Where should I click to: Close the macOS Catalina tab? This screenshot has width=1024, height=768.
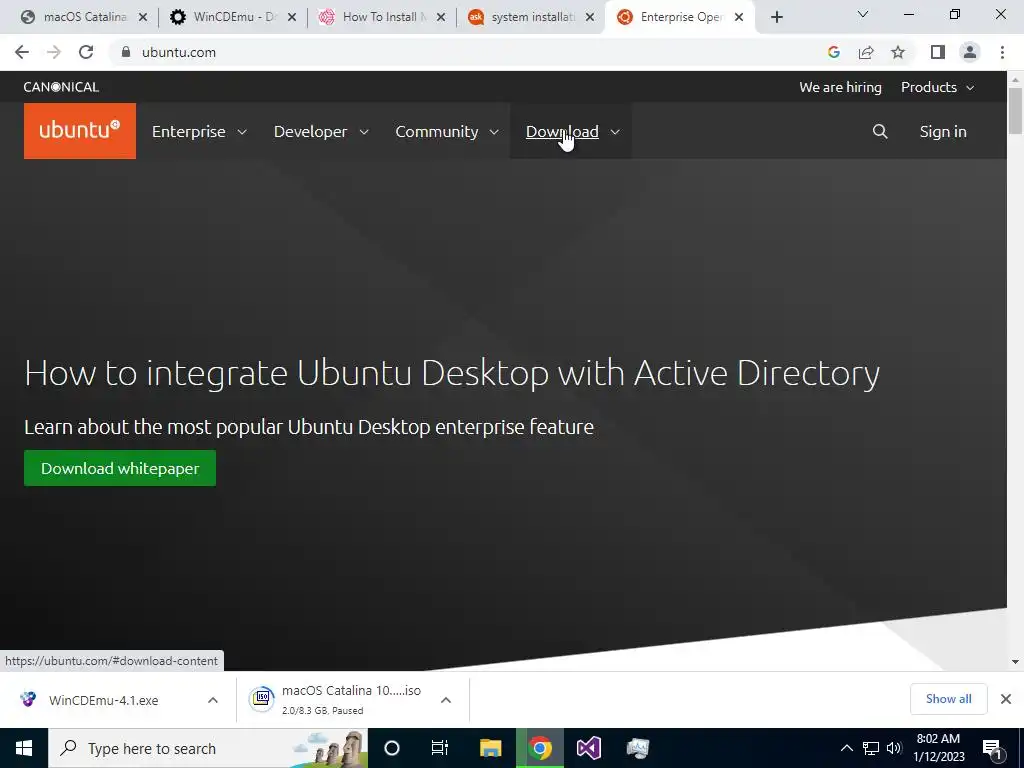coord(143,17)
